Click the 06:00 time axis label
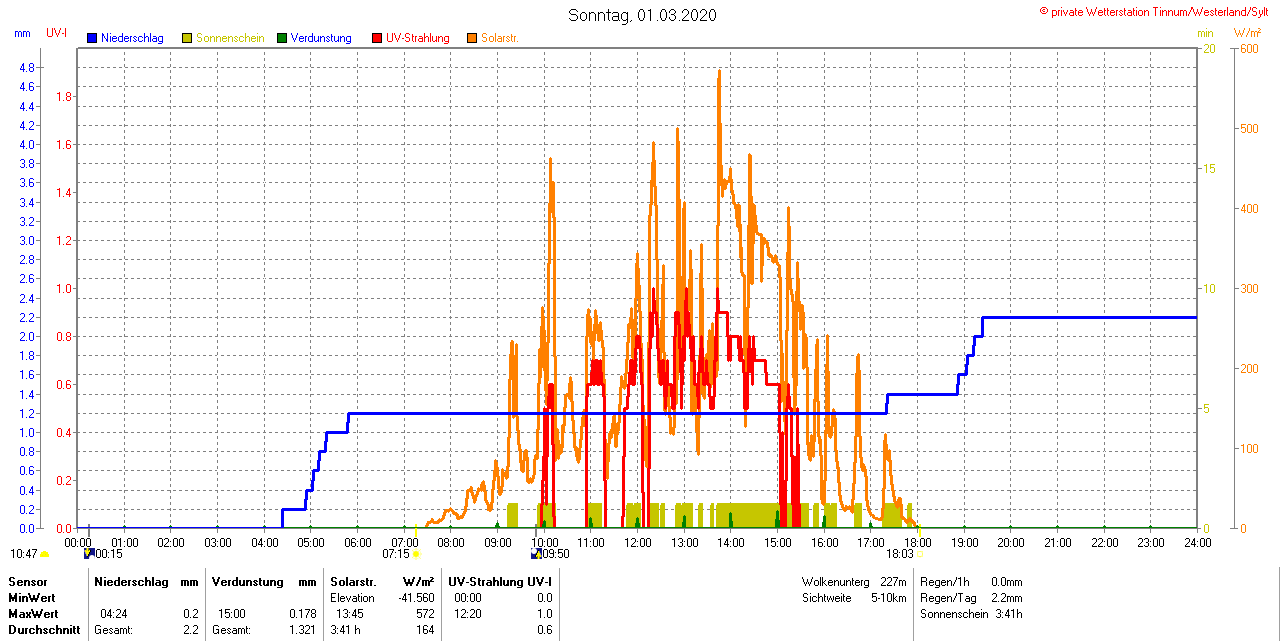 [x=357, y=543]
